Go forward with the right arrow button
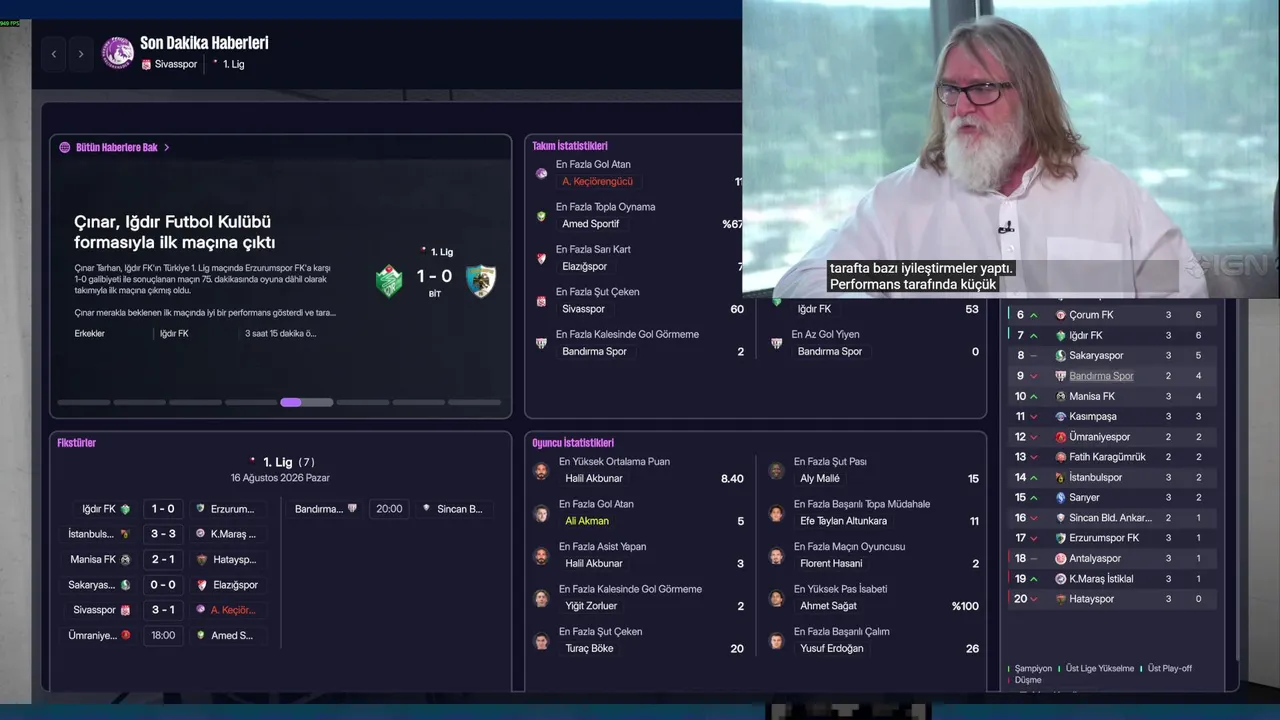 [x=81, y=54]
